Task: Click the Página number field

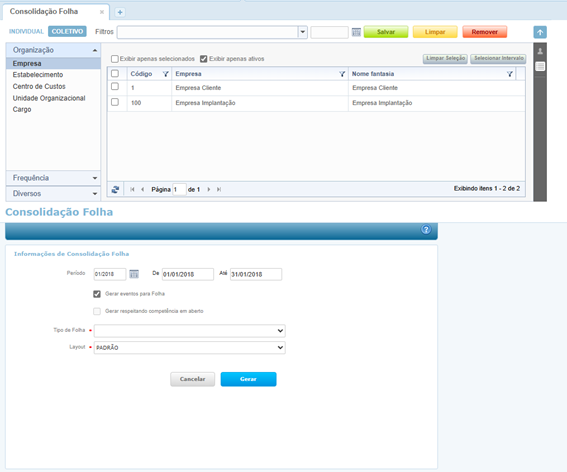Action: coord(179,189)
